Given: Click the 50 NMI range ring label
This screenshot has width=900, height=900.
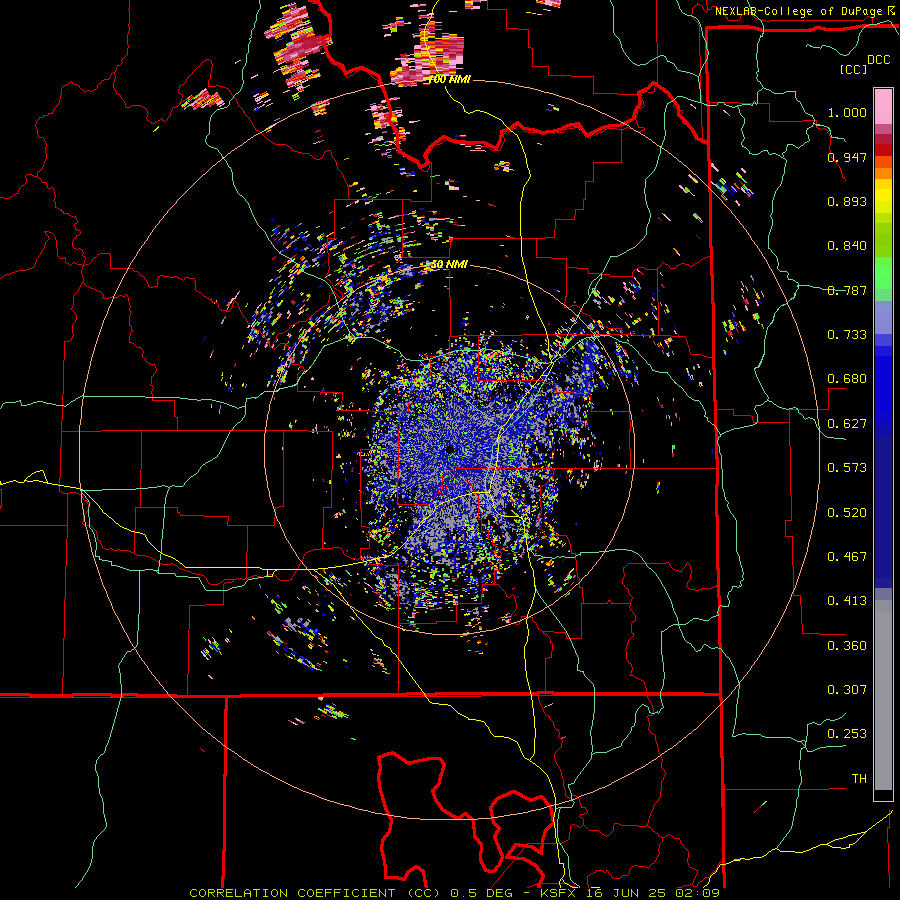Looking at the screenshot, I should pyautogui.click(x=449, y=265).
